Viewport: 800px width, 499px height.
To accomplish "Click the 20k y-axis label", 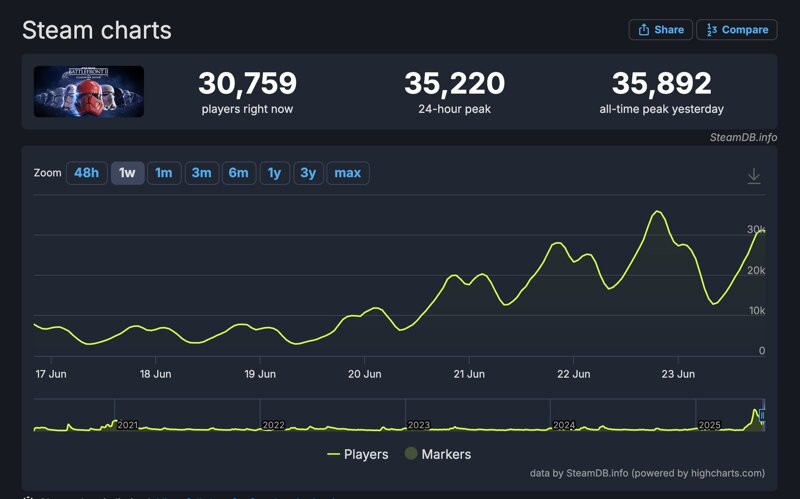I will pyautogui.click(x=756, y=270).
